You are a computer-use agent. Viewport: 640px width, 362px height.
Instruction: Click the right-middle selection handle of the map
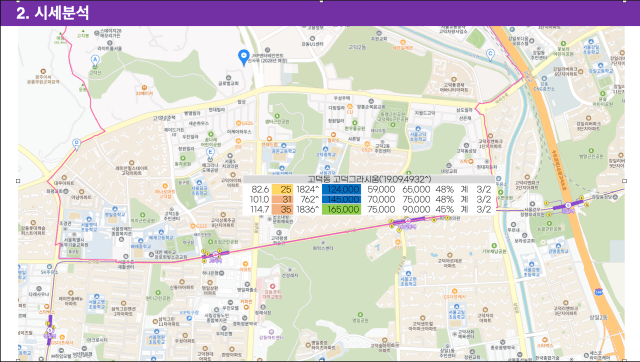624,181
